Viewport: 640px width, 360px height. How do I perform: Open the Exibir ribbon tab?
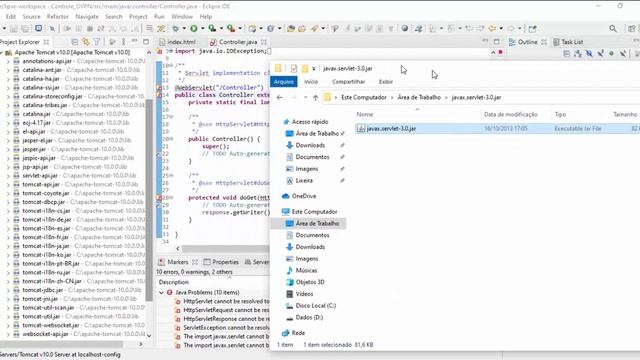[x=385, y=82]
